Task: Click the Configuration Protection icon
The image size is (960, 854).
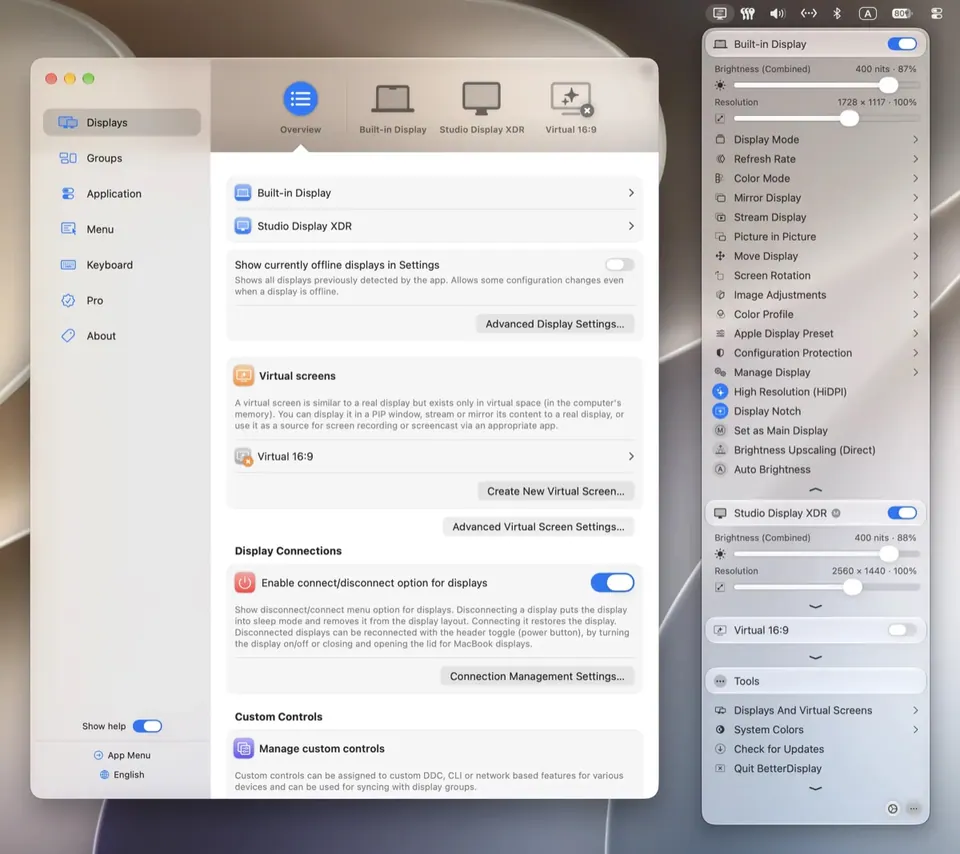Action: pos(721,353)
